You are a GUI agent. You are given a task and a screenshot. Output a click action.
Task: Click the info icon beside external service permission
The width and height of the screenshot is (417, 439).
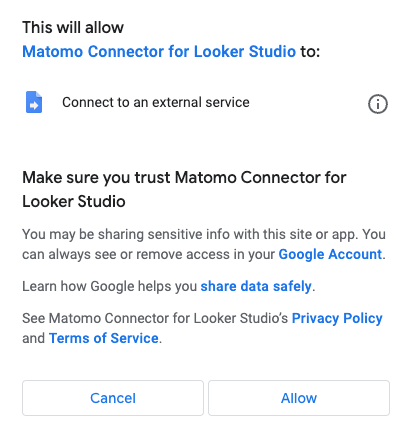[x=378, y=104]
